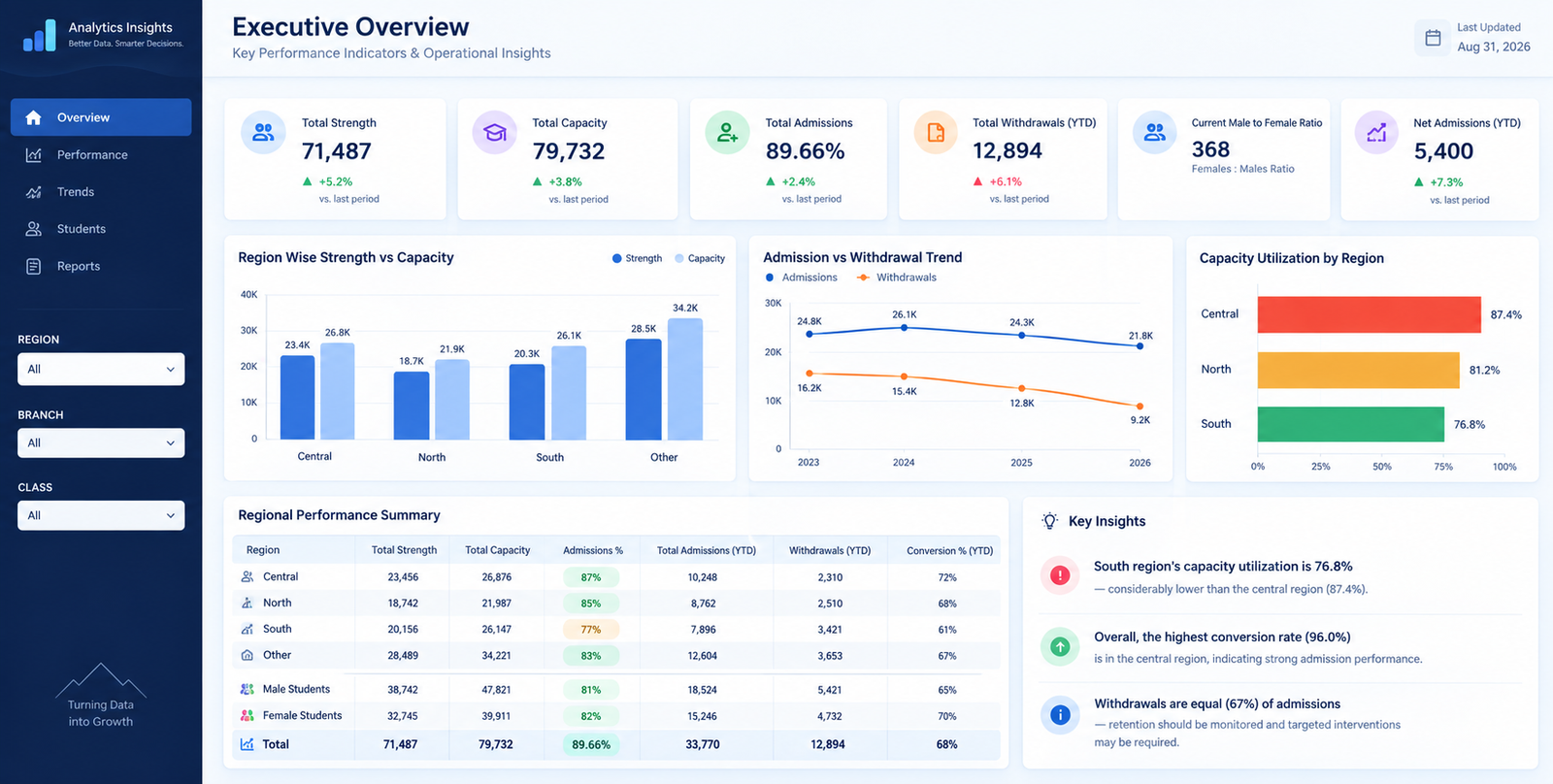1553x784 pixels.
Task: Click the 2026 admissions point labeled 21.8K
Action: click(x=1140, y=345)
